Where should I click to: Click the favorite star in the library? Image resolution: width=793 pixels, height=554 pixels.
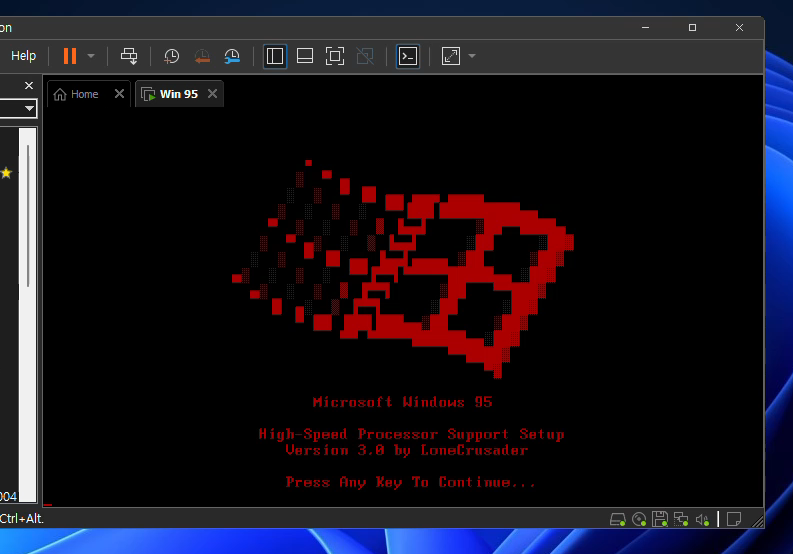click(6, 173)
